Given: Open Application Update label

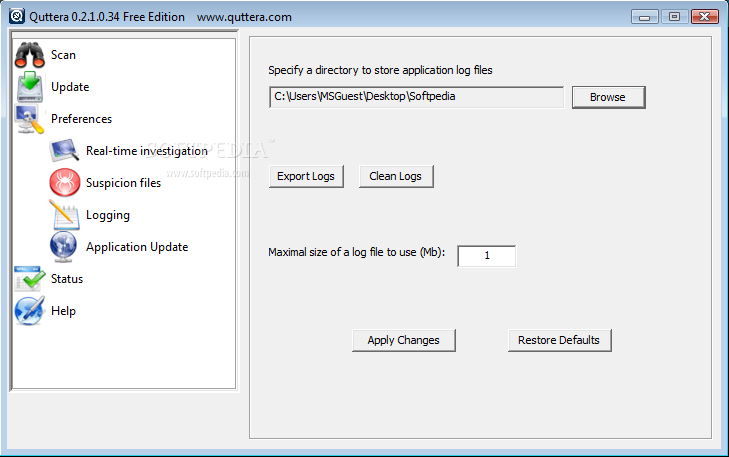Looking at the screenshot, I should point(137,247).
